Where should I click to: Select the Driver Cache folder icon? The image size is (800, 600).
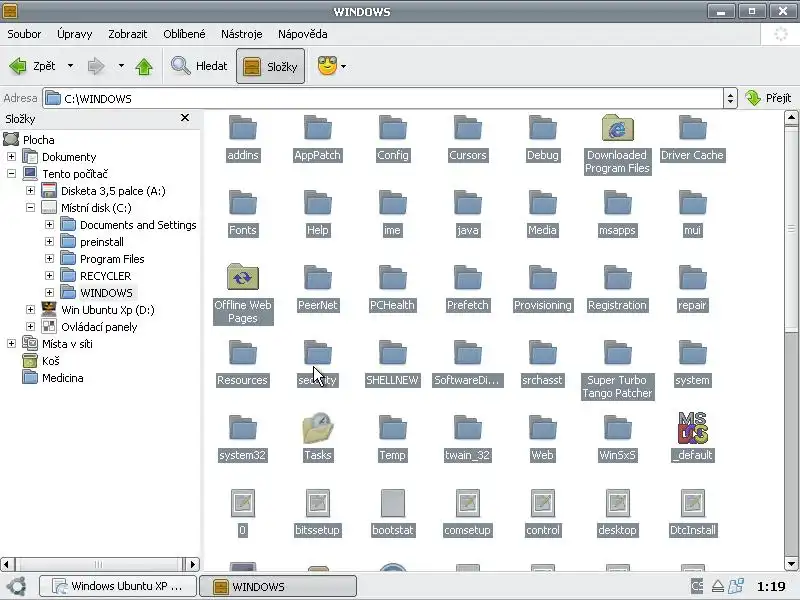coord(692,128)
